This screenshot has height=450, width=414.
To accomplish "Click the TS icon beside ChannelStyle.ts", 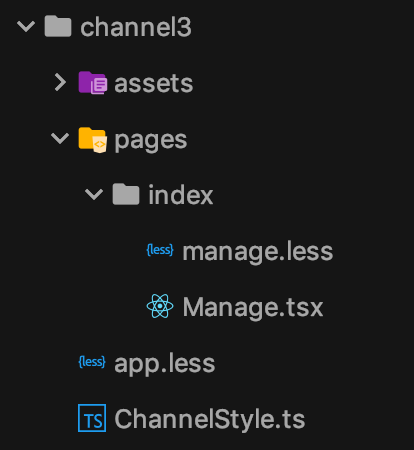I will [92, 418].
